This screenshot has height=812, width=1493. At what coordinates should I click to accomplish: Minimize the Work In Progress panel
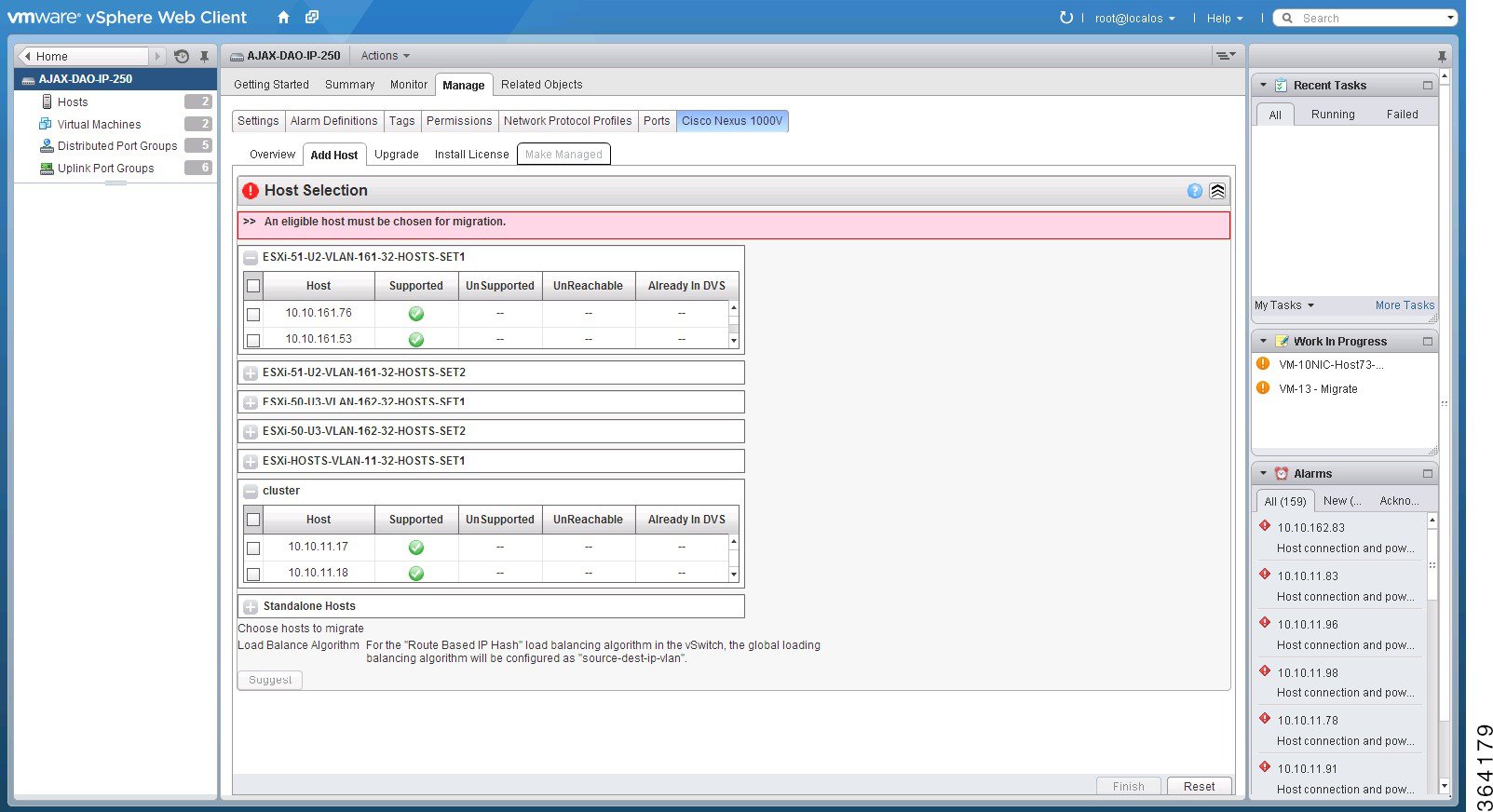1427,342
